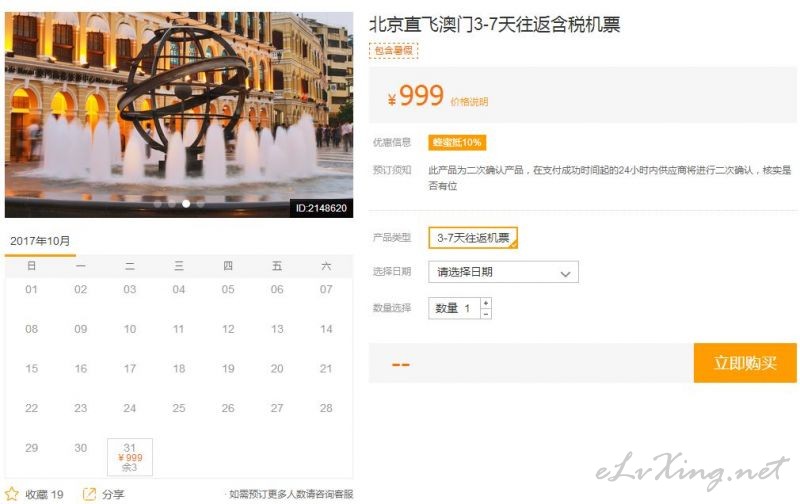Click the 收藏 19 favorites label
Image resolution: width=800 pixels, height=504 pixels.
pos(44,494)
